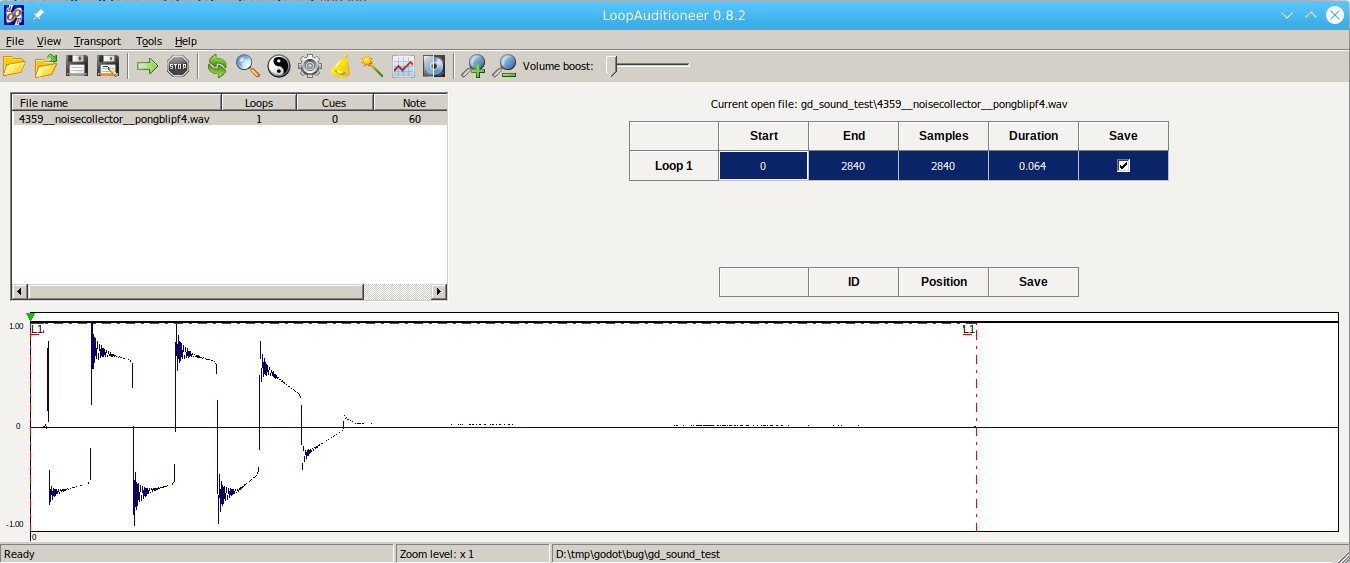Click the Volume boost slider handle
Viewport: 1350px width, 563px height.
click(612, 66)
